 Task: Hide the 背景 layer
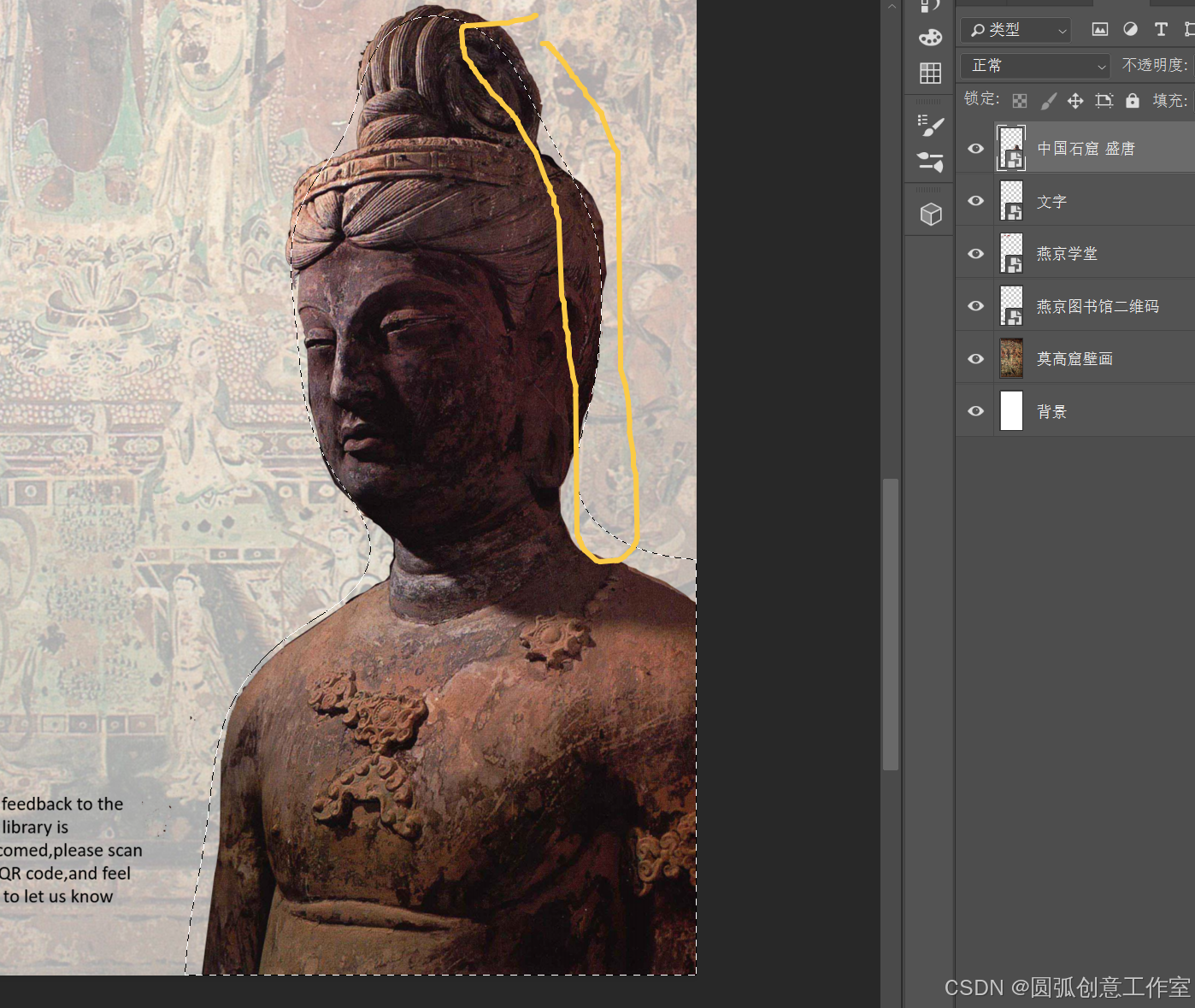click(975, 411)
